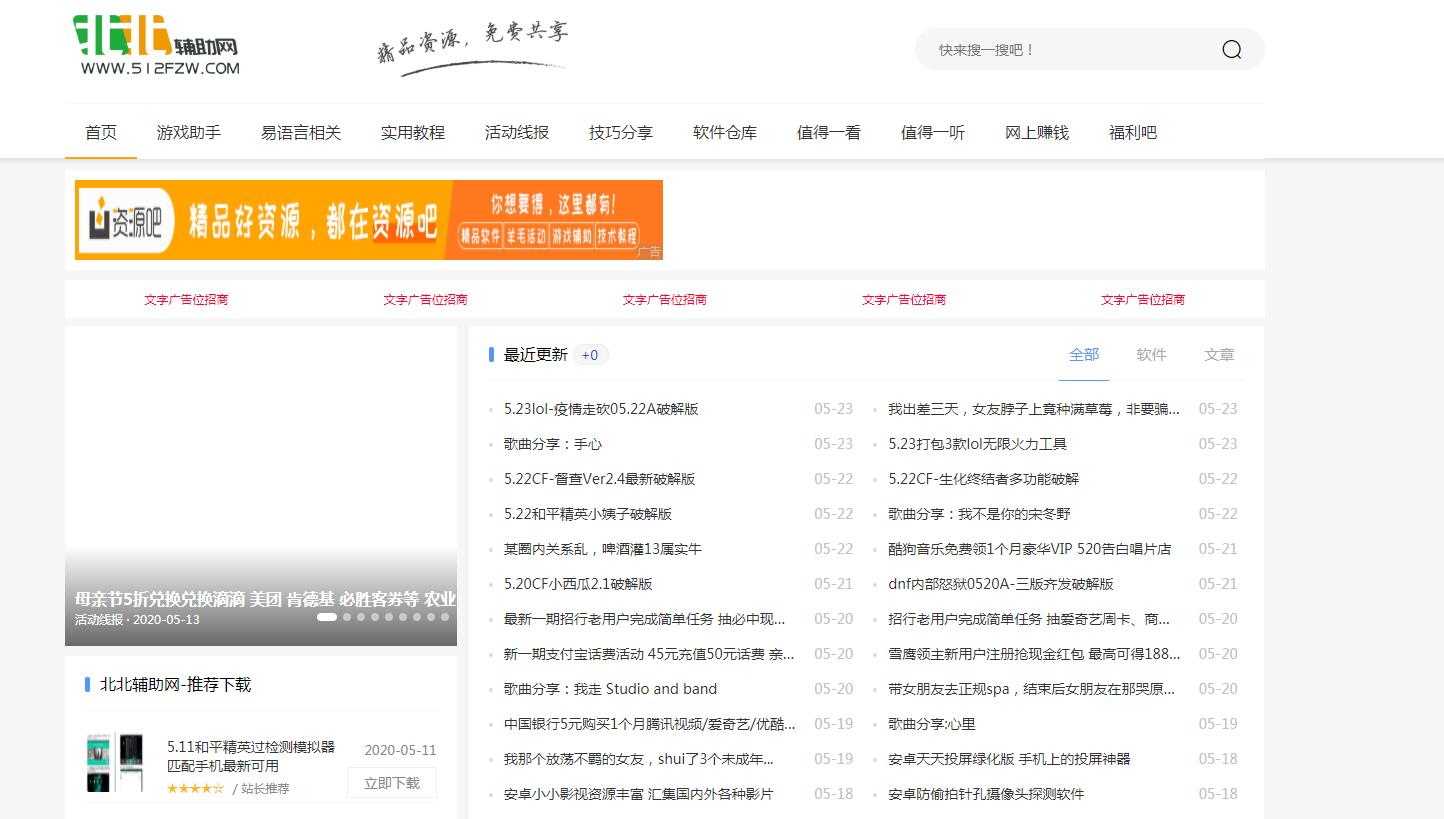Open the 游戏助手 menu item
1444x819 pixels.
pos(189,132)
